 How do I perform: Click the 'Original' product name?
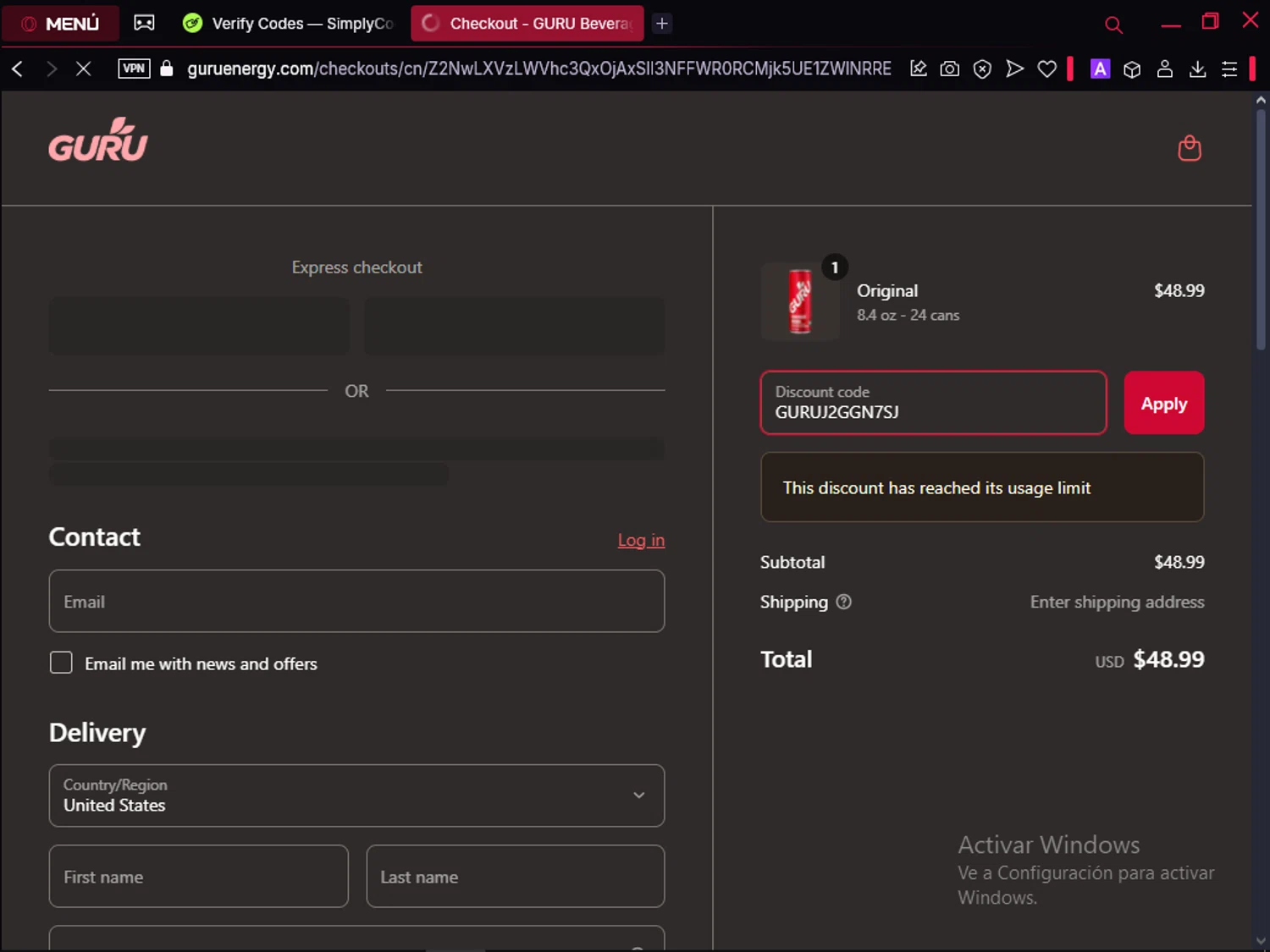coord(887,290)
